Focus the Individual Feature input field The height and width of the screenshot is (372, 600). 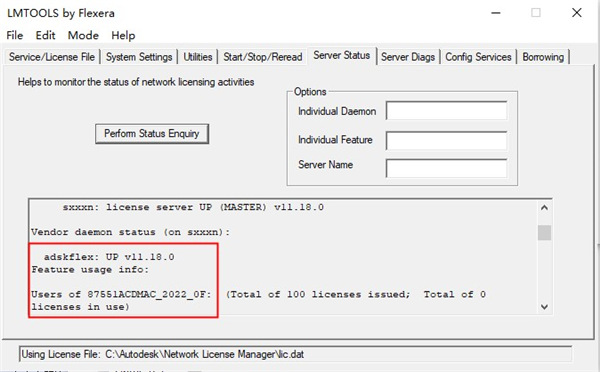click(x=447, y=140)
